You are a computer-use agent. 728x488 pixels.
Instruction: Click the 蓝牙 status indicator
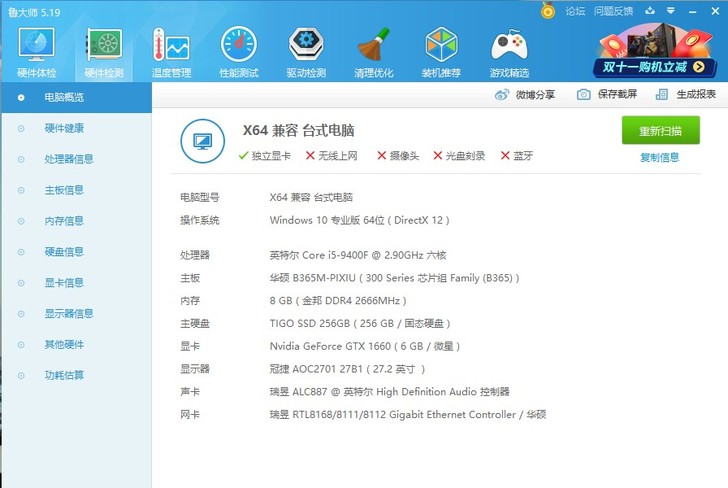tap(517, 156)
